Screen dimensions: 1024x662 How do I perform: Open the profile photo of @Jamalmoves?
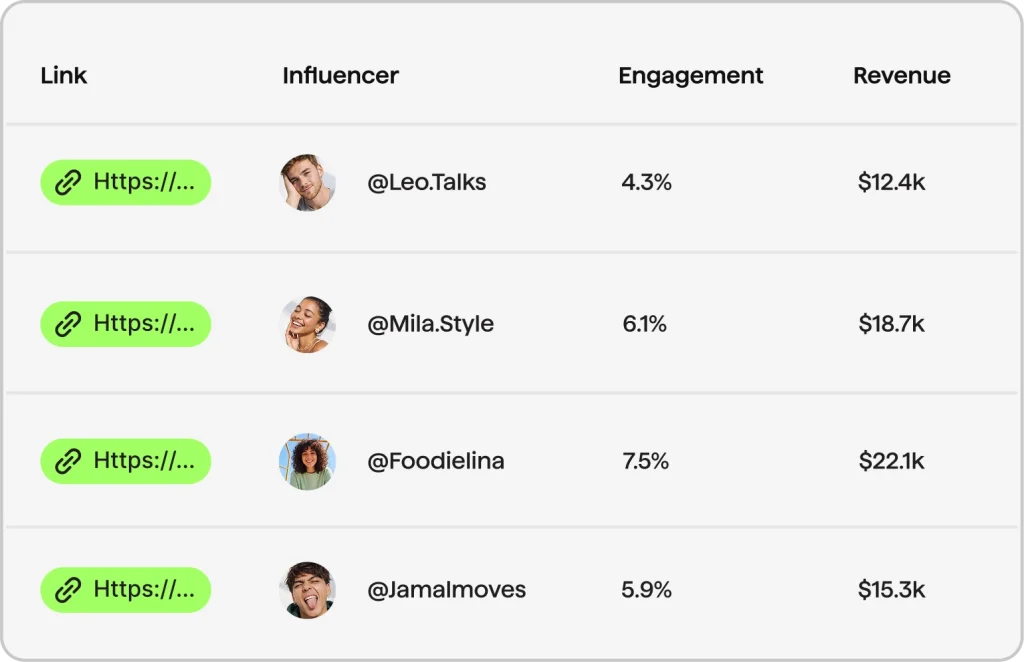(307, 590)
